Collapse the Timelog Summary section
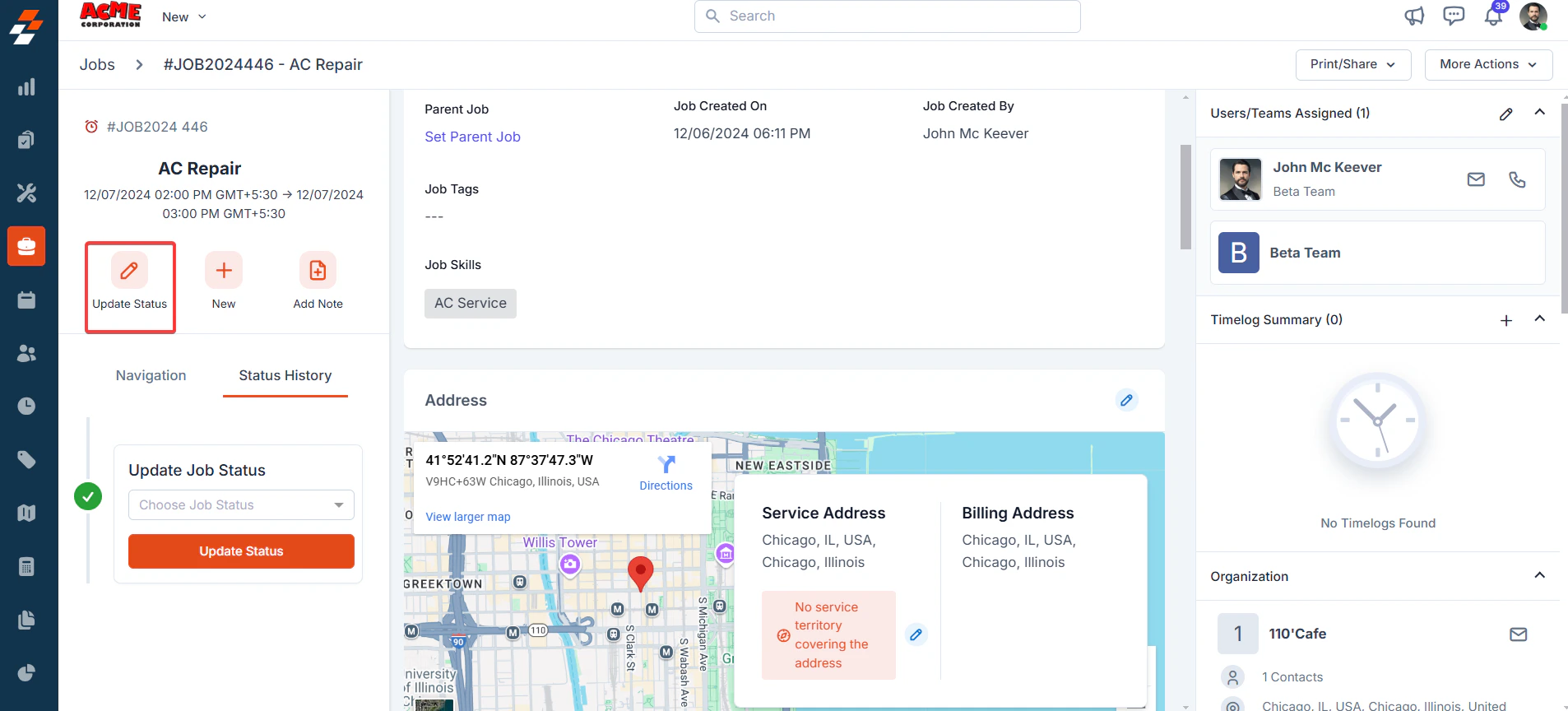Screen dimensions: 1568x711 pyautogui.click(x=1539, y=319)
